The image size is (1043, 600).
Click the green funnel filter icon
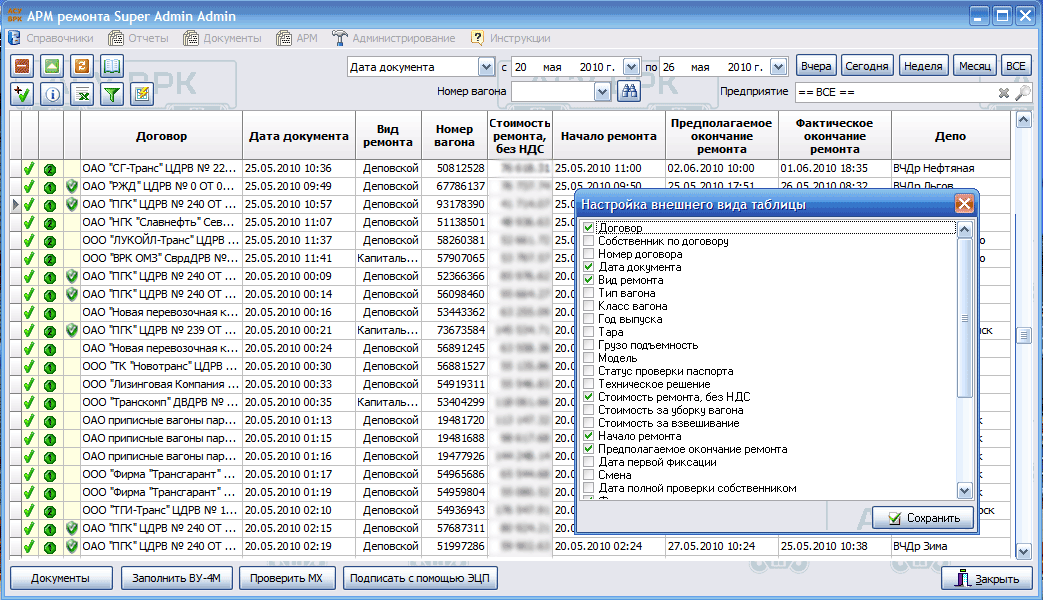click(112, 94)
